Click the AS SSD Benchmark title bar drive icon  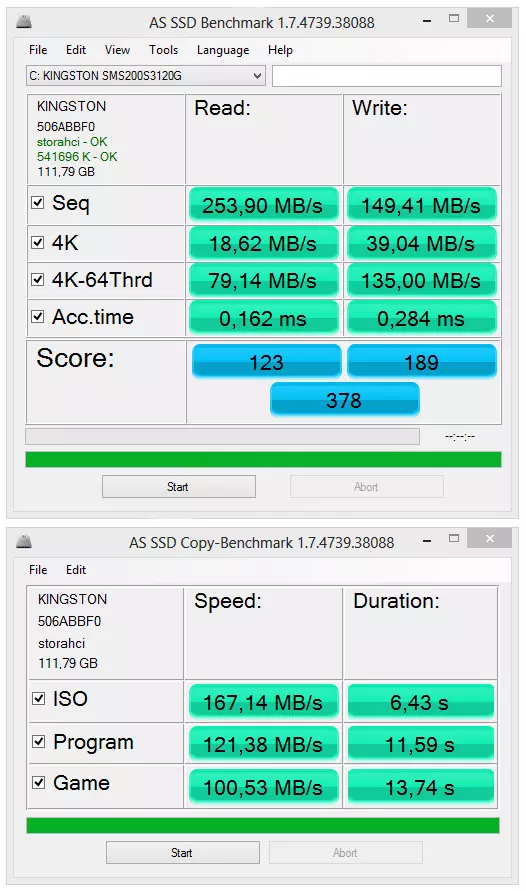point(23,22)
